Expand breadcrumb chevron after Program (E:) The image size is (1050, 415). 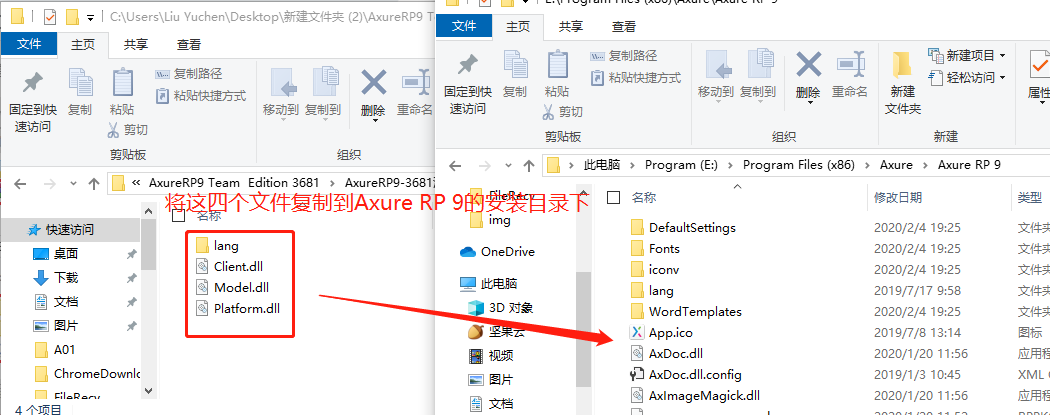[x=732, y=165]
